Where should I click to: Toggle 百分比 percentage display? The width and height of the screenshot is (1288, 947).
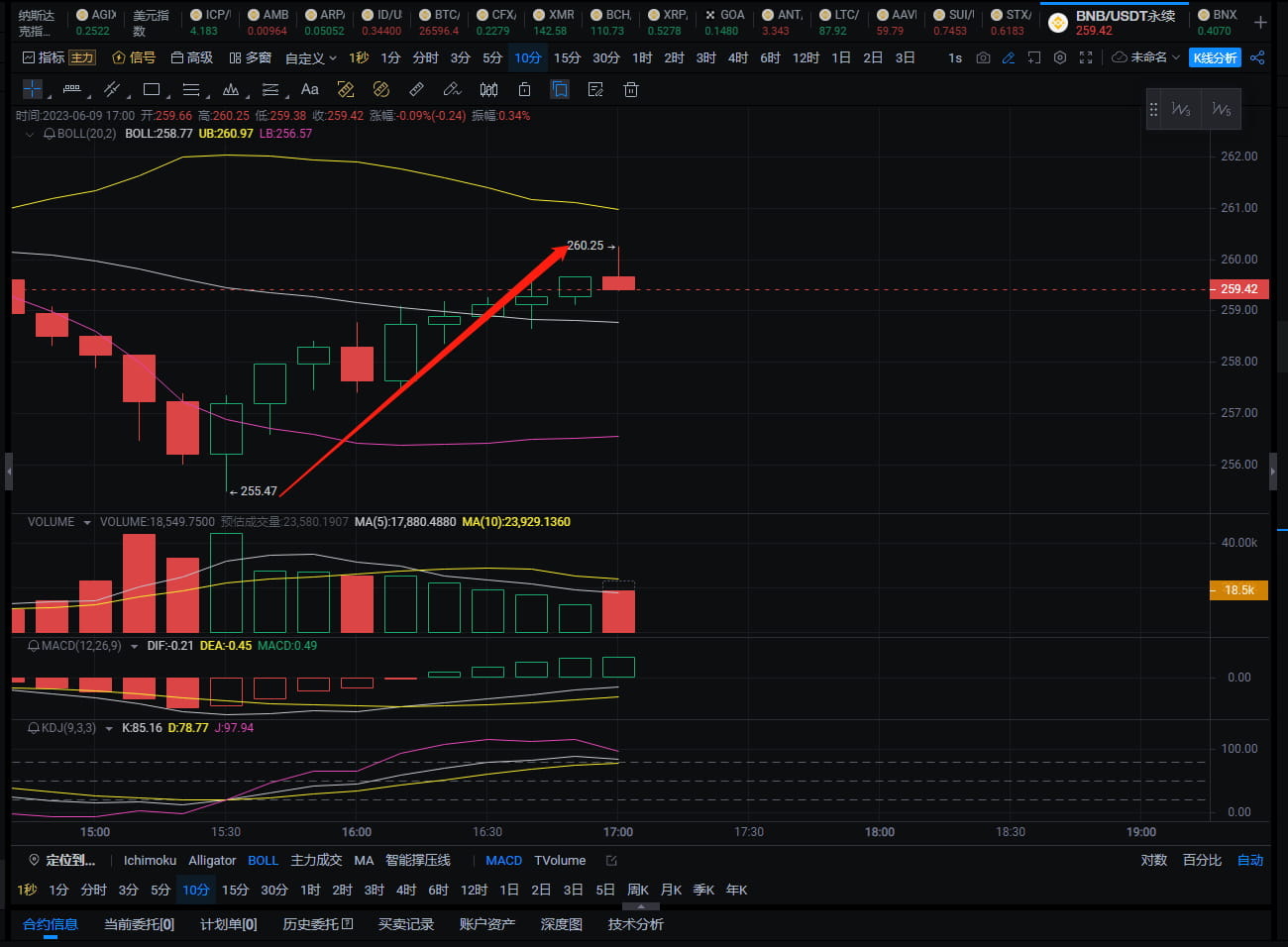coord(1202,860)
